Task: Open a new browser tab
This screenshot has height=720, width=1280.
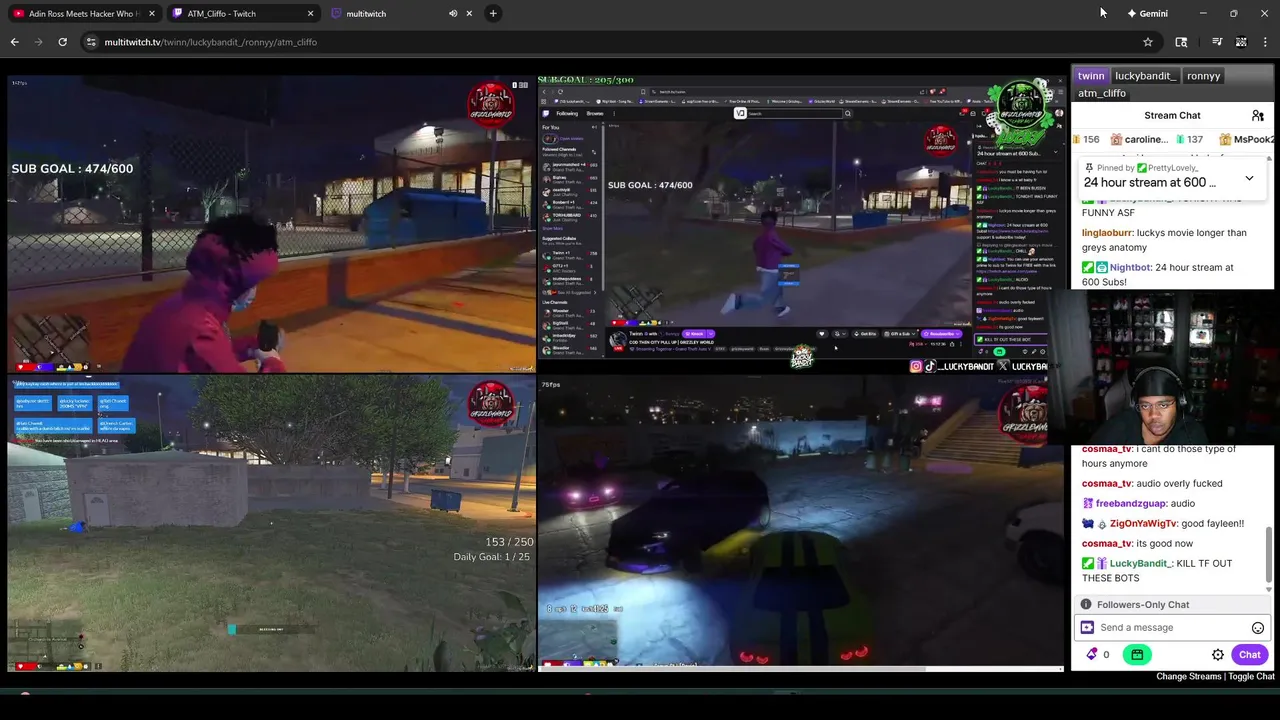Action: click(x=493, y=13)
